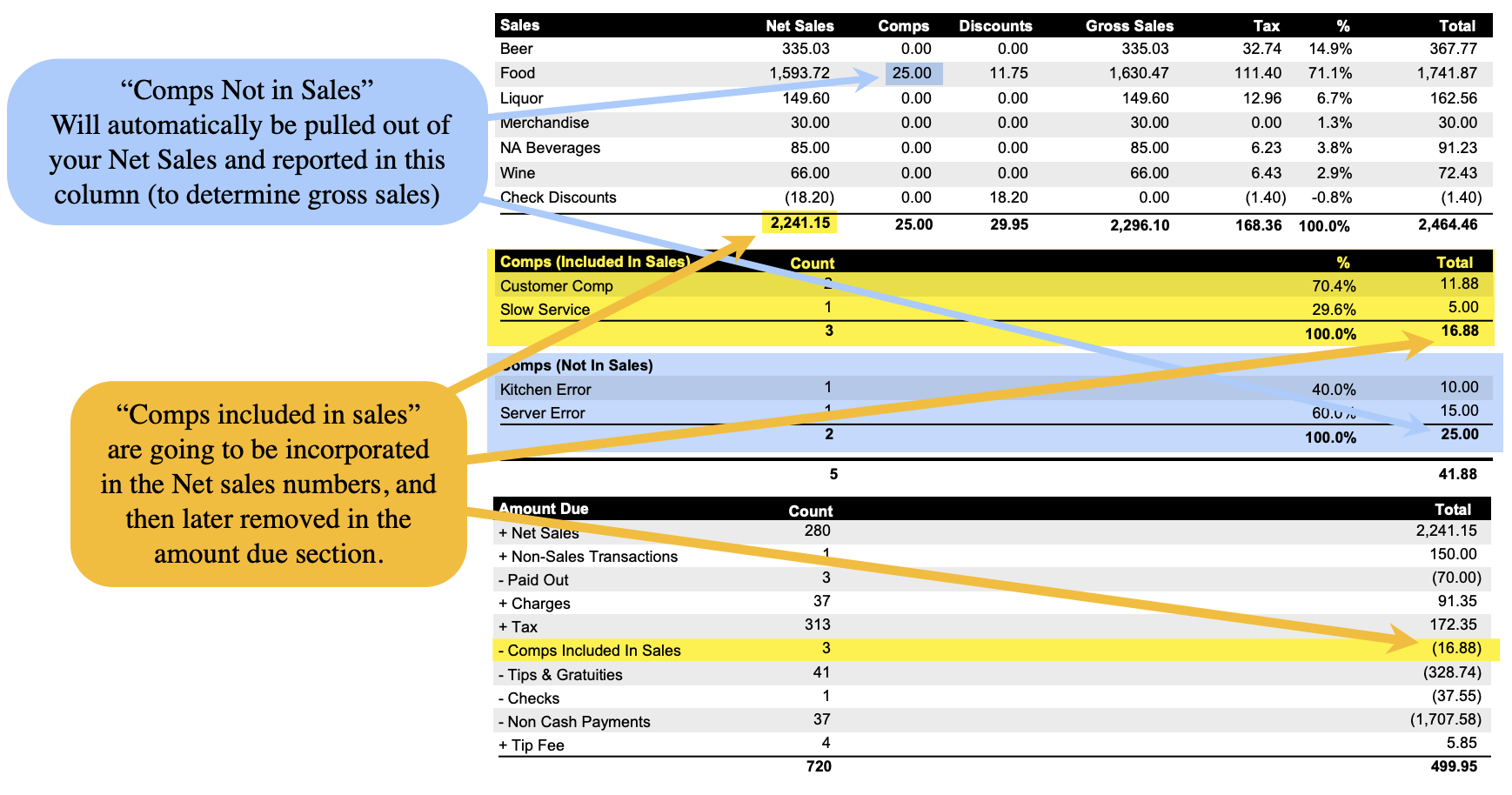Select the Customer Comp row label

557,286
